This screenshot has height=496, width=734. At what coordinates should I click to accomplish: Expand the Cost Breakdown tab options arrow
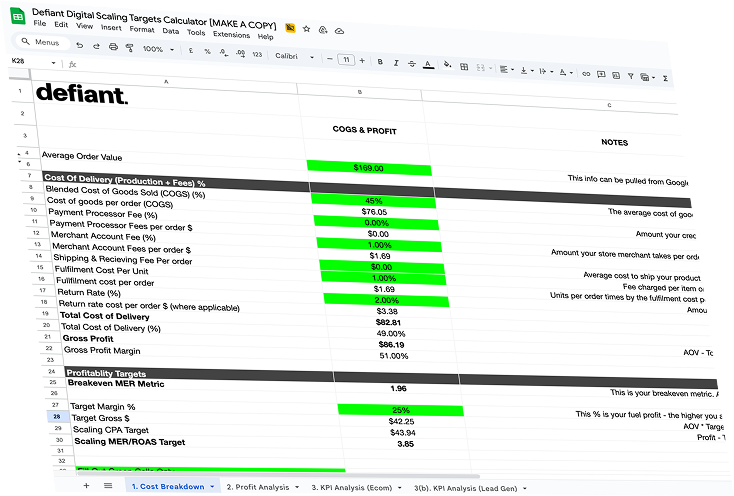[212, 487]
